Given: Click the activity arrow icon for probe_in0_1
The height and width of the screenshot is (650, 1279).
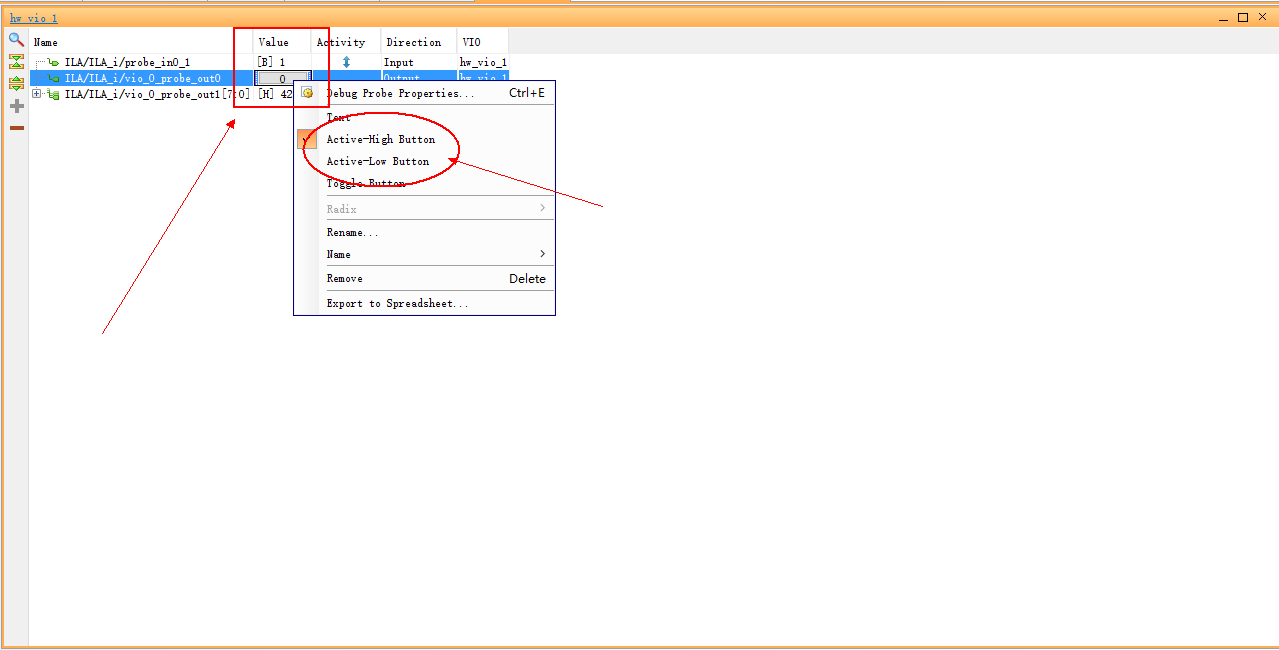Looking at the screenshot, I should [346, 62].
